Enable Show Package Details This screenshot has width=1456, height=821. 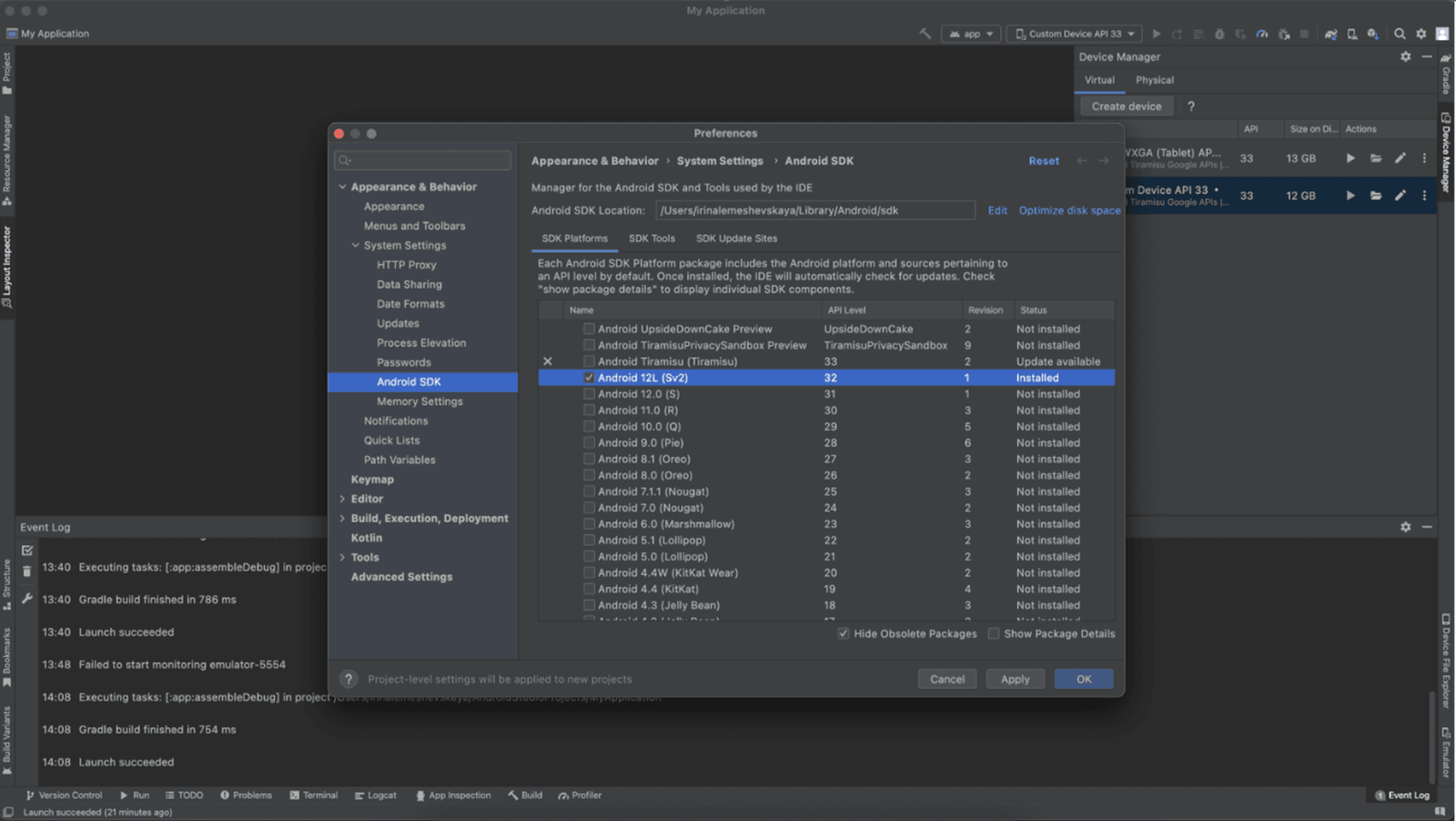994,633
